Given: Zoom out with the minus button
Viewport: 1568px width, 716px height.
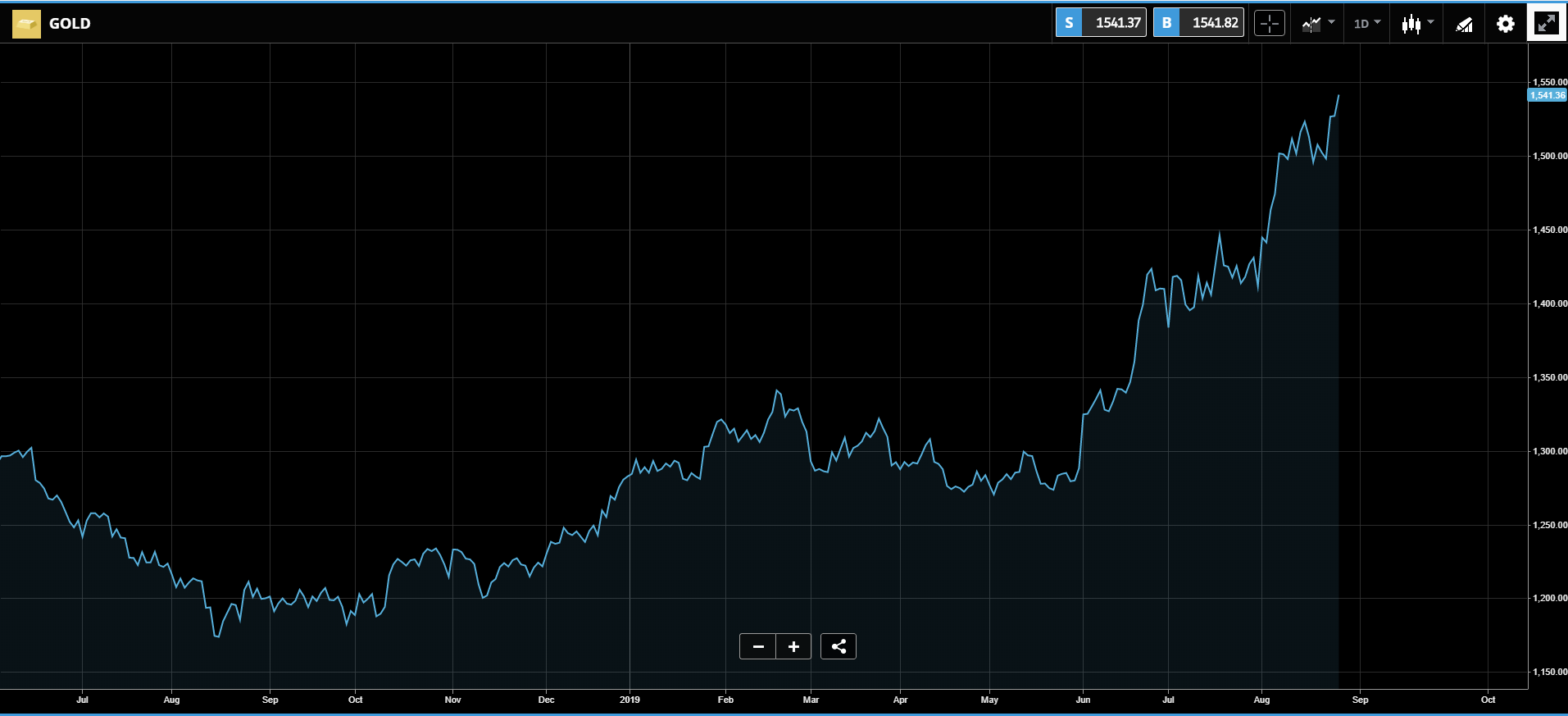Looking at the screenshot, I should [x=758, y=646].
